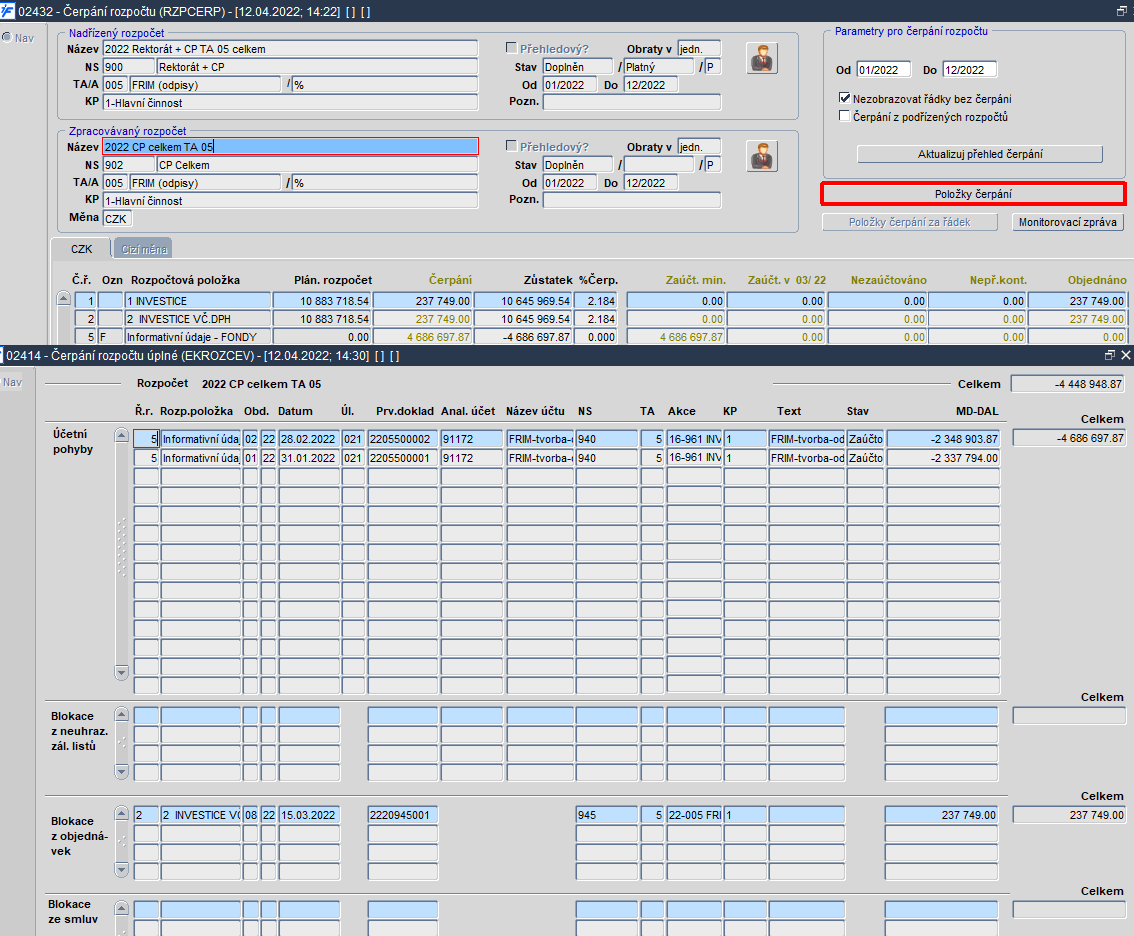
Task: Click Prv.doklad cell 2205500002
Action: tap(402, 439)
